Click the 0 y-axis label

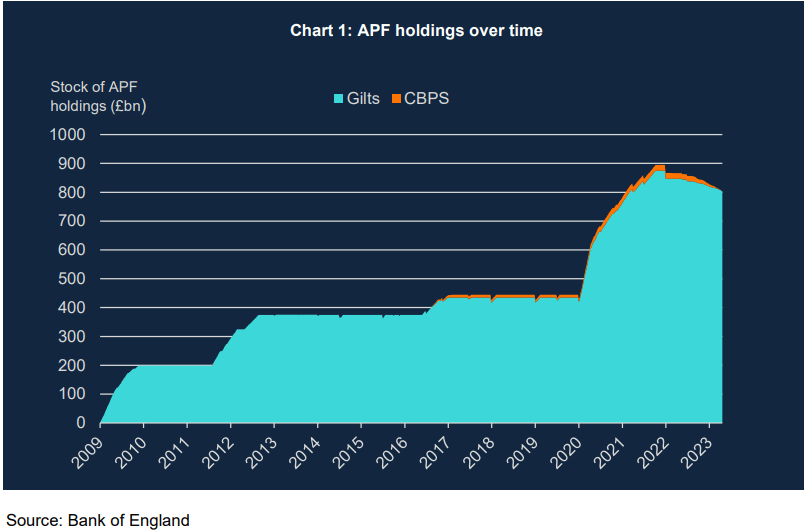pos(82,423)
